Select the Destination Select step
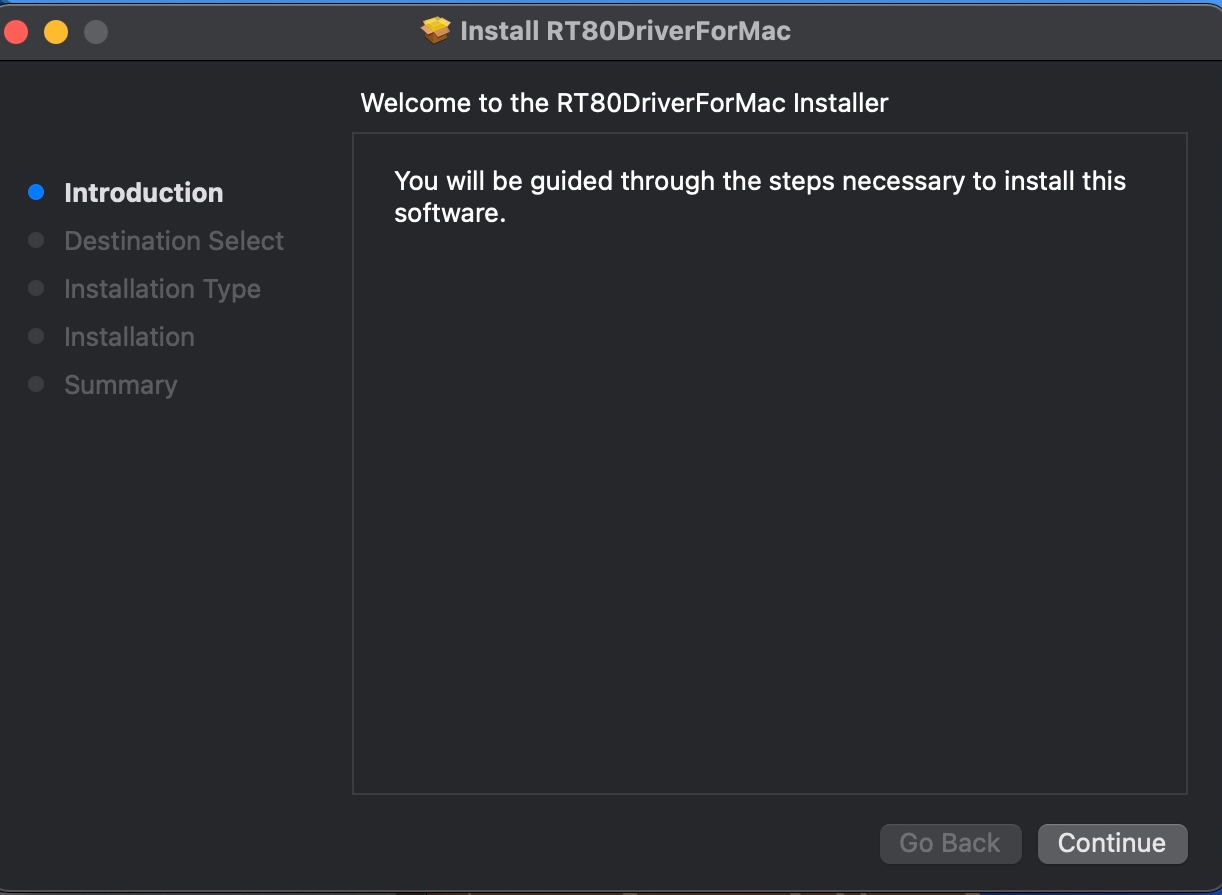Image resolution: width=1222 pixels, height=895 pixels. [174, 240]
